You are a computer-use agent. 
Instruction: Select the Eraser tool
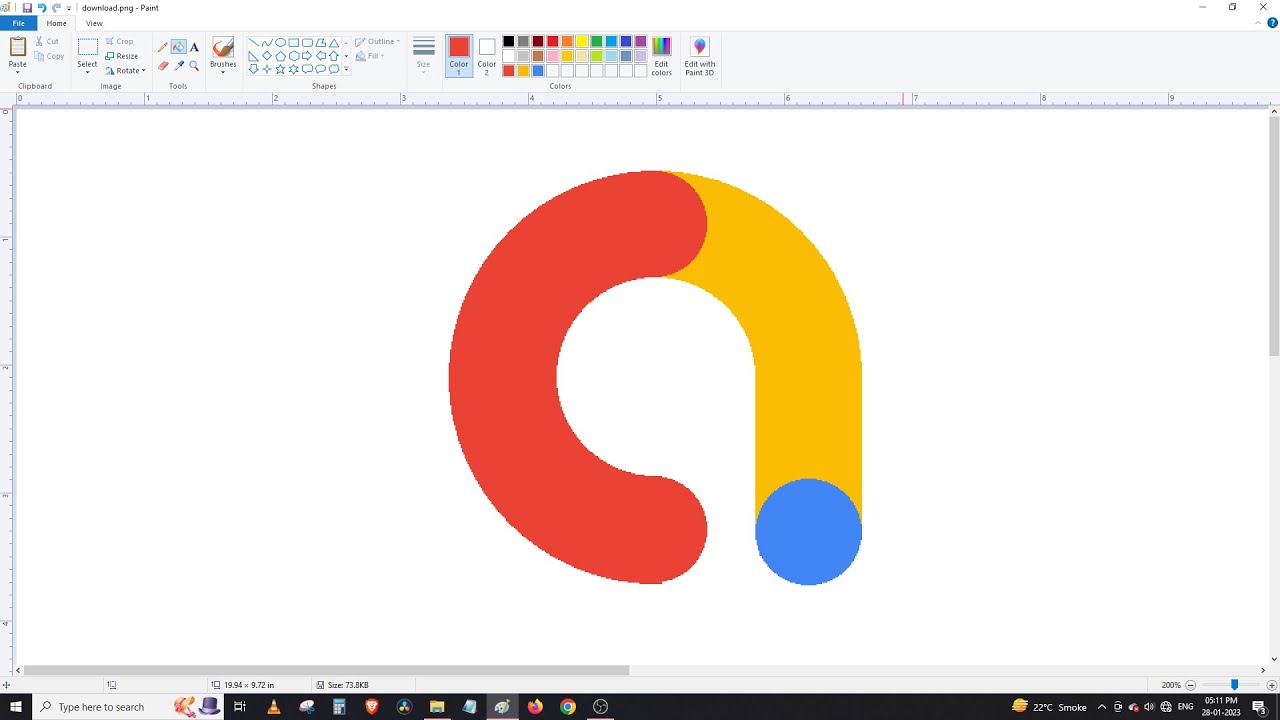[163, 66]
